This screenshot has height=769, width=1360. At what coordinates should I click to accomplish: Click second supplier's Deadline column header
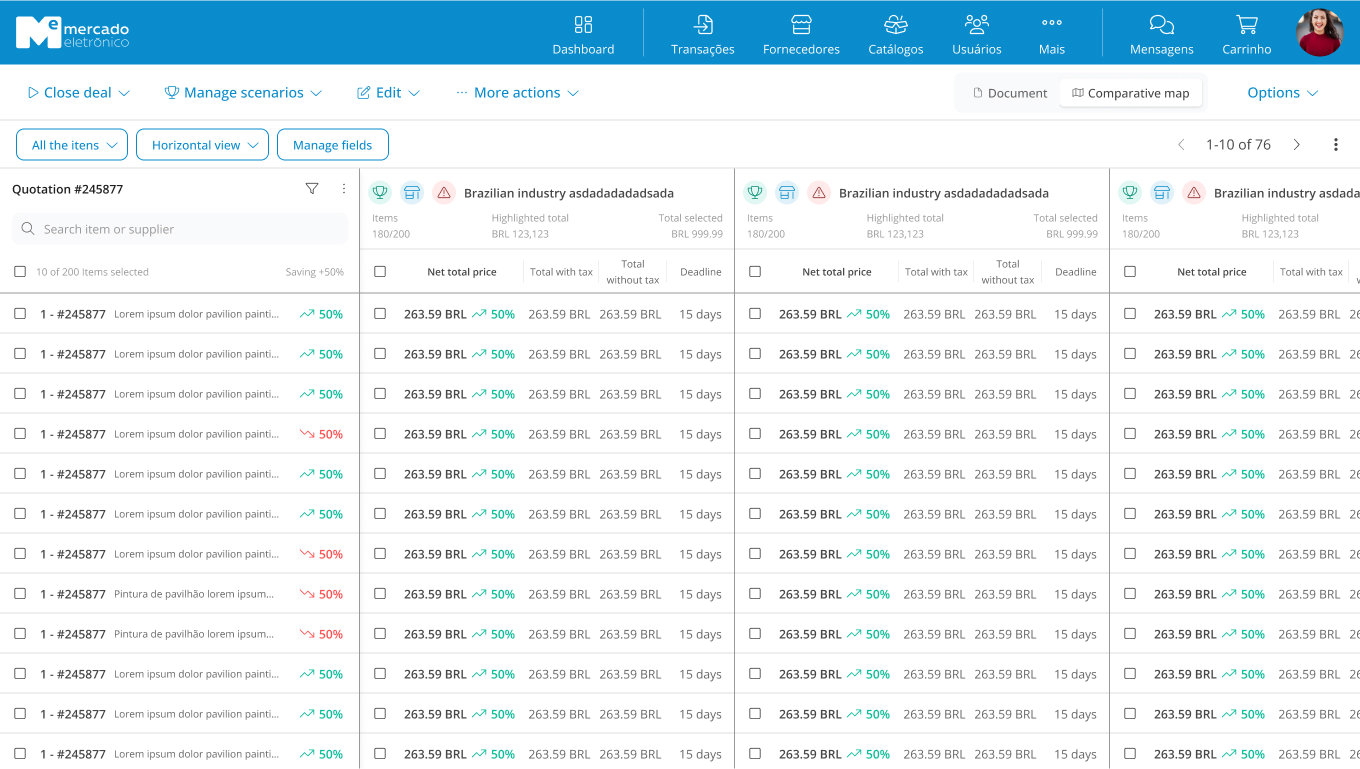pos(1075,272)
